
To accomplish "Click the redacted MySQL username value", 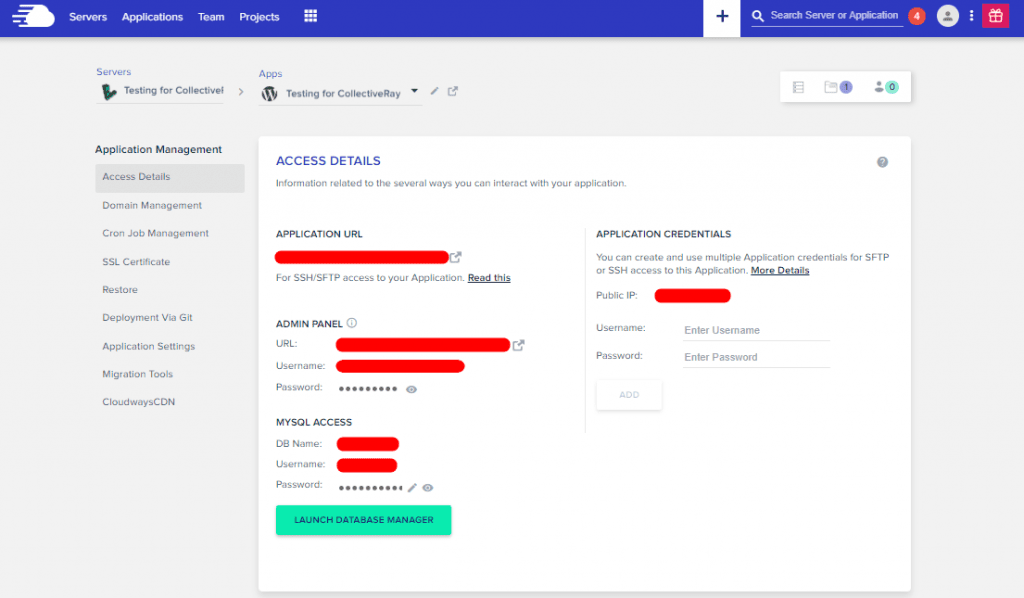I will point(366,465).
